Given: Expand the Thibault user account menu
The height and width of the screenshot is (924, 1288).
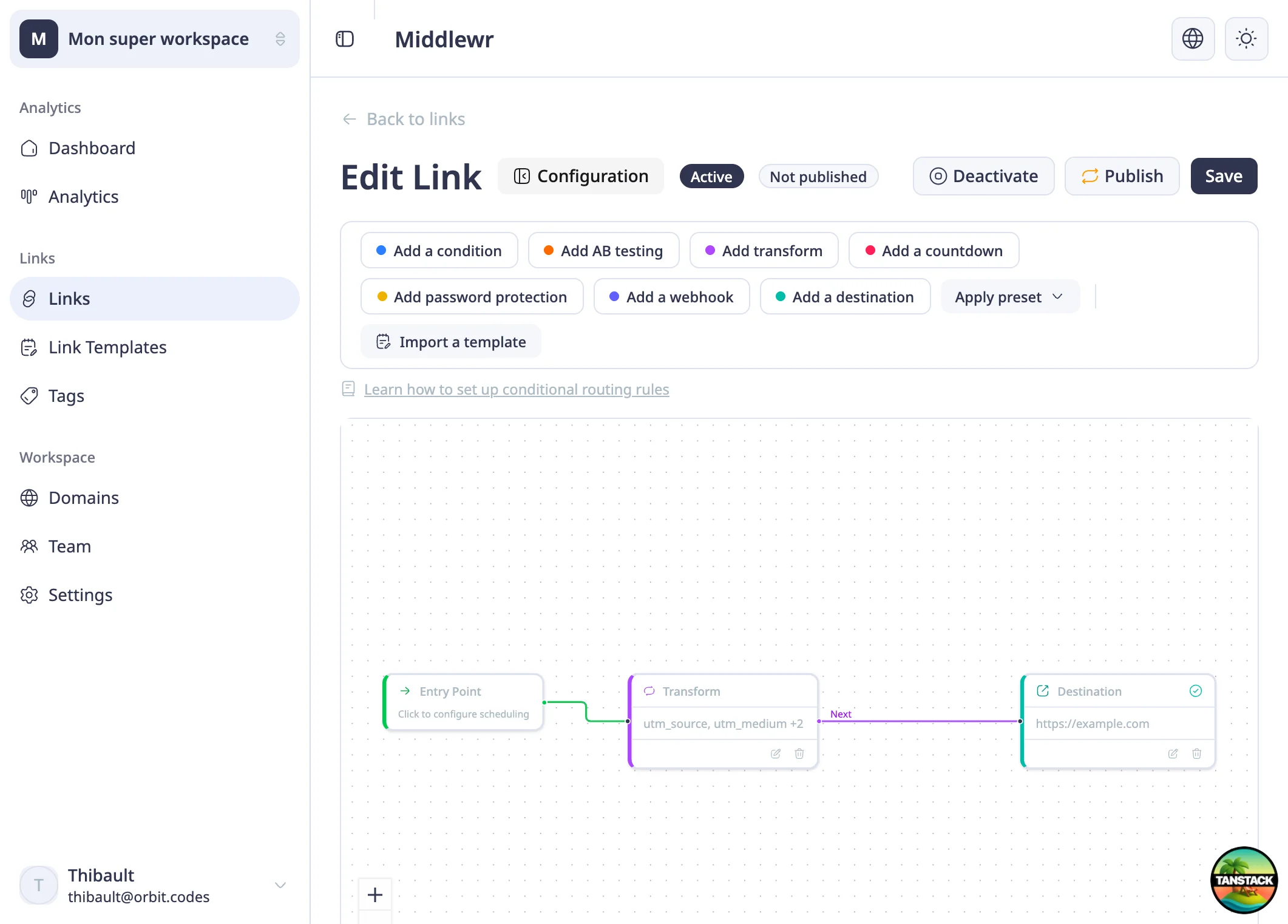Looking at the screenshot, I should coord(155,885).
